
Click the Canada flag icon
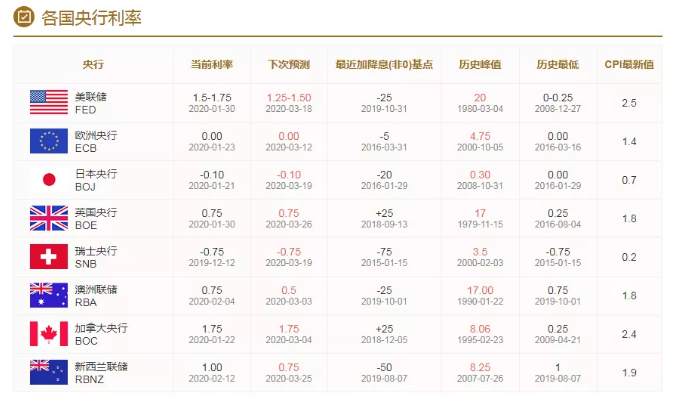pyautogui.click(x=49, y=334)
